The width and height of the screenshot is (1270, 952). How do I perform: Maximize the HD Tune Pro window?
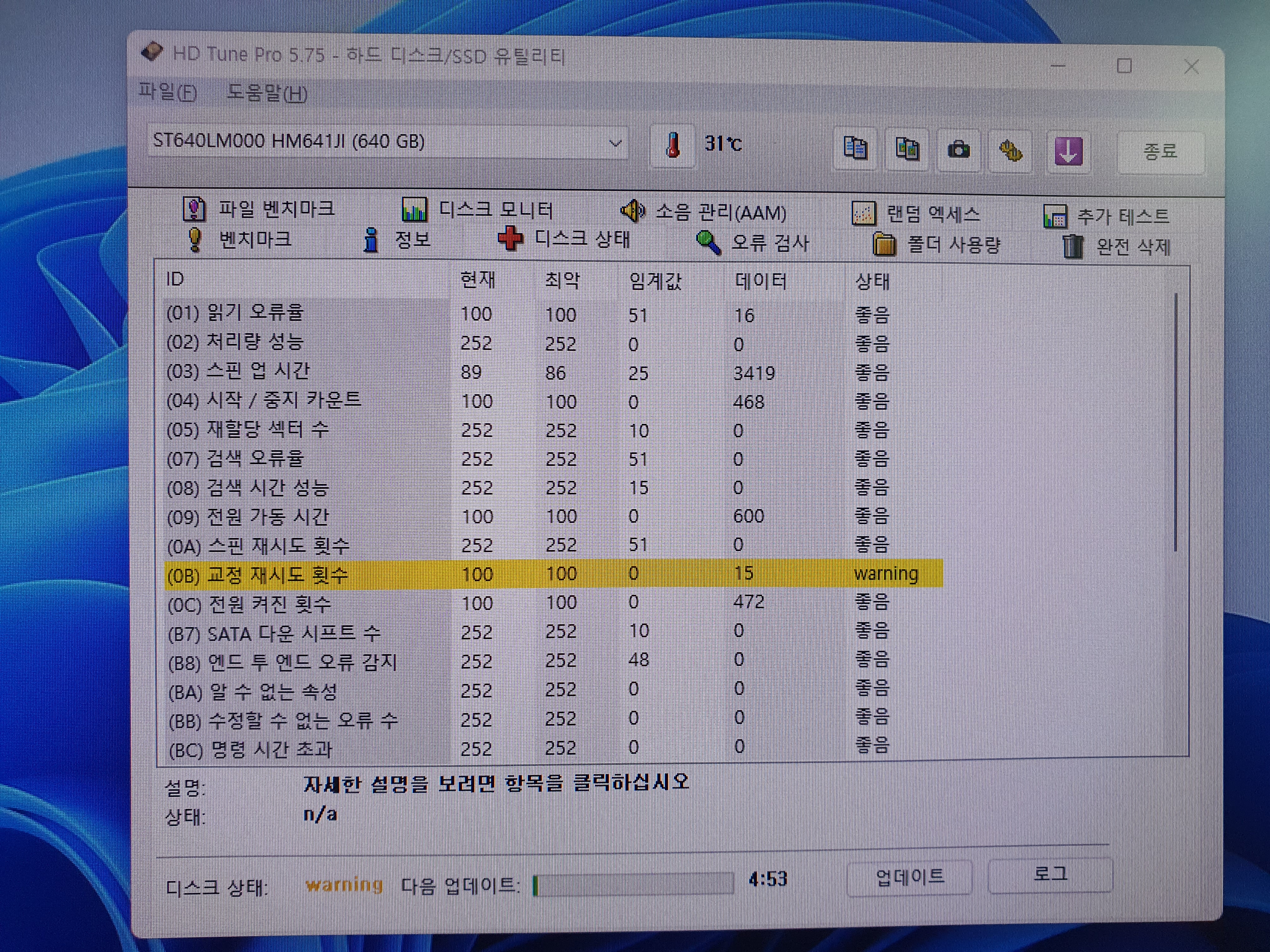[x=1124, y=66]
